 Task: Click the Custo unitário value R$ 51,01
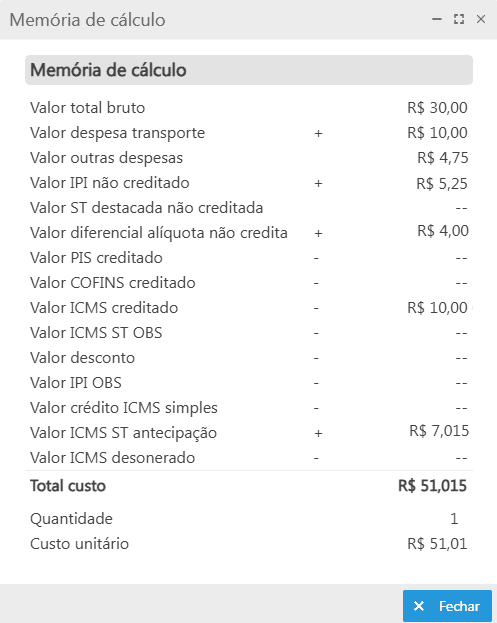(x=437, y=544)
